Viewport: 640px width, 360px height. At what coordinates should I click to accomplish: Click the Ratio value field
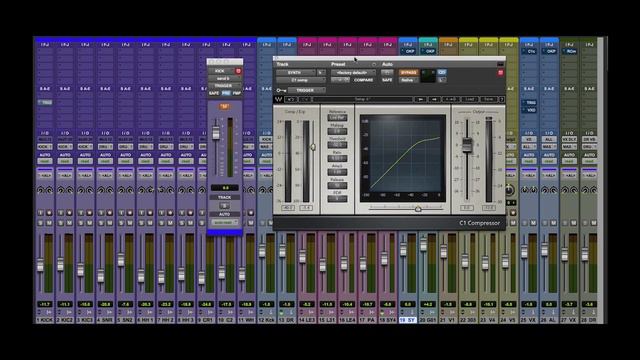point(337,158)
